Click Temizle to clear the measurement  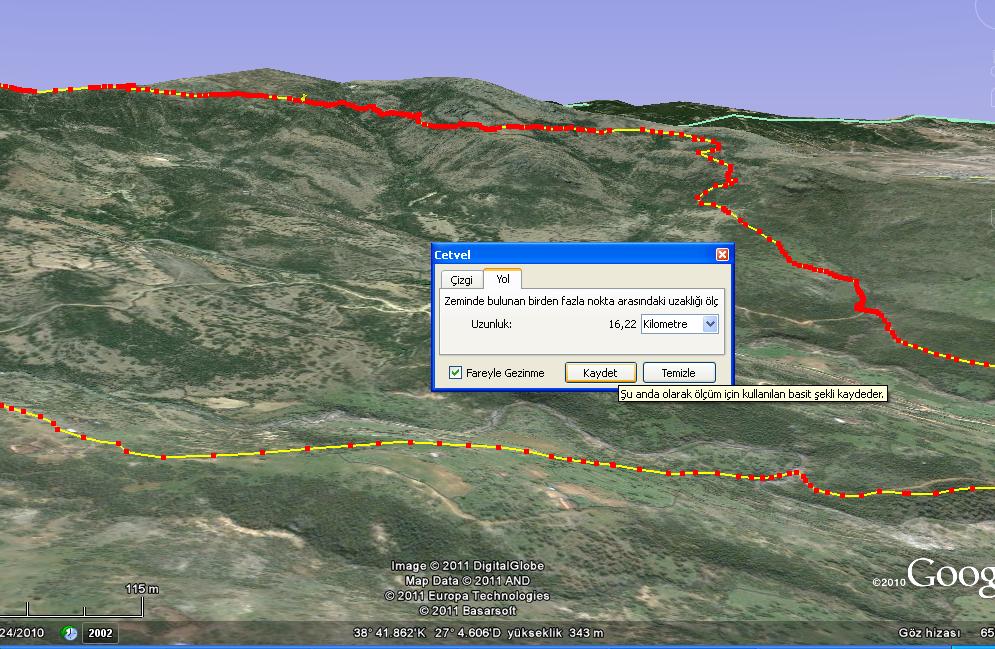(x=678, y=373)
